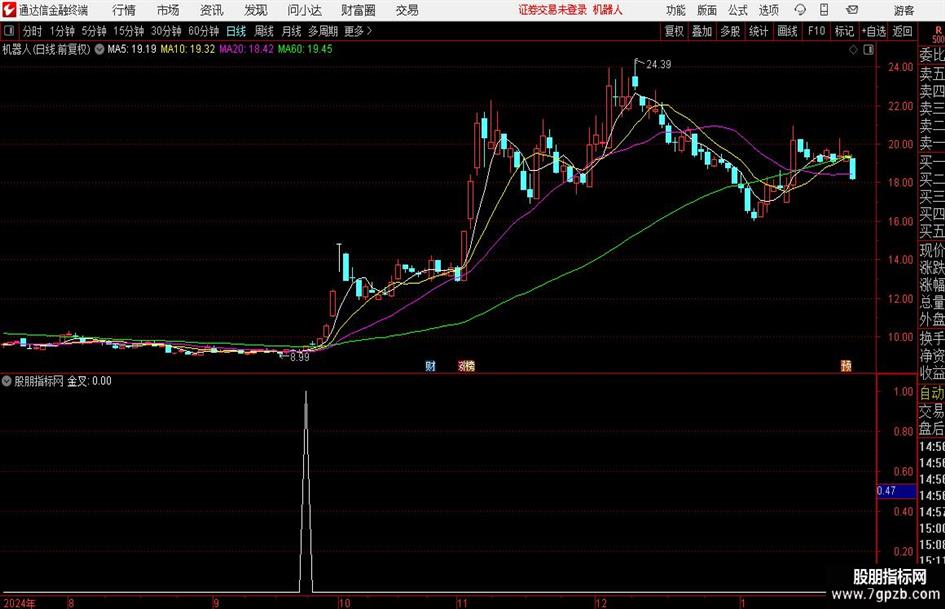Click the MA60: 19.45 value
This screenshot has height=609, width=945.
305,49
